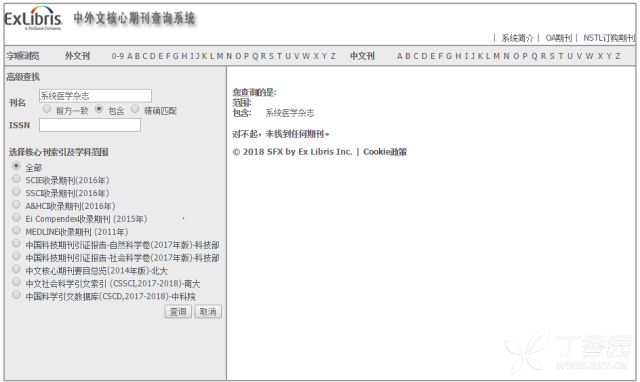
Task: Select the 包含 radio button
Action: click(99, 109)
